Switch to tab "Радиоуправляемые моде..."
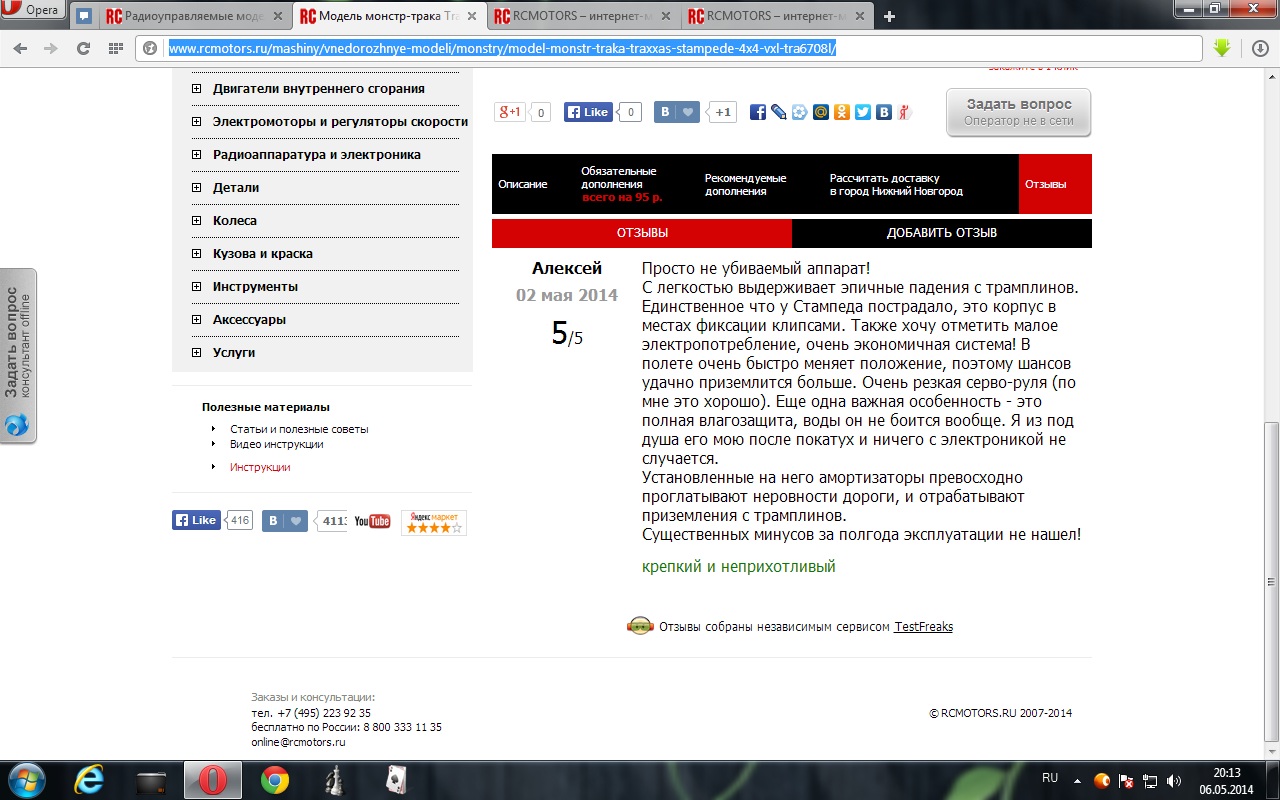The height and width of the screenshot is (800, 1280). (x=196, y=16)
